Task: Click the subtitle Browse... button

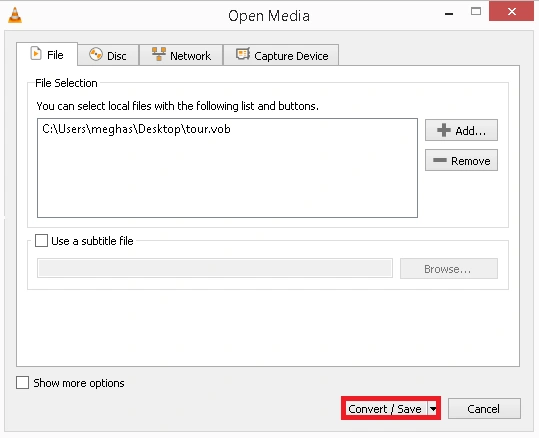Action: coord(449,269)
